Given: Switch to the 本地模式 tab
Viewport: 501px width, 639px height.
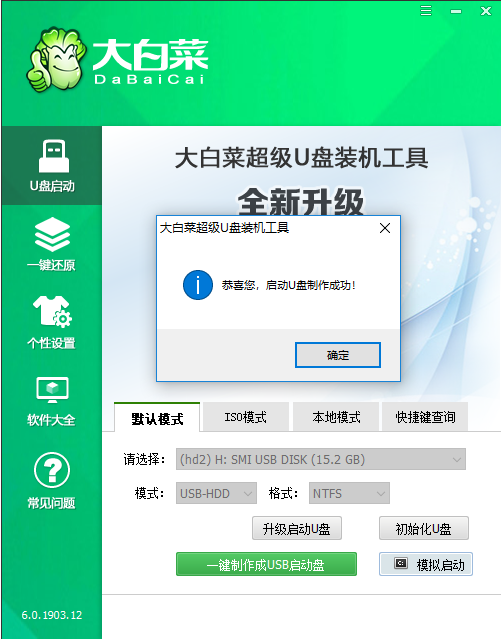Looking at the screenshot, I should (x=336, y=417).
